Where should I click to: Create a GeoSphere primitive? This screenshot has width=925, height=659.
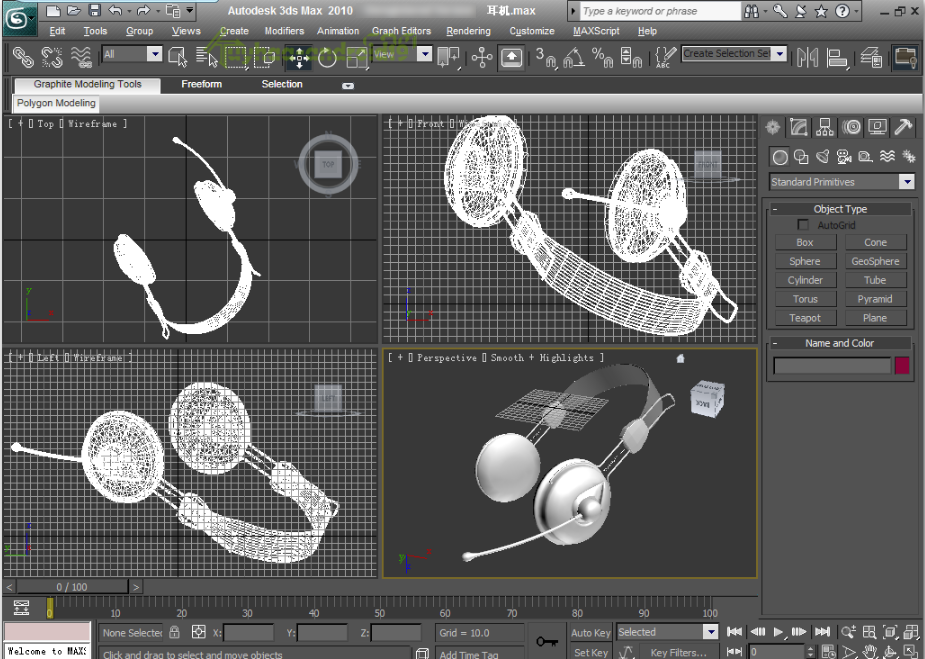pyautogui.click(x=875, y=261)
